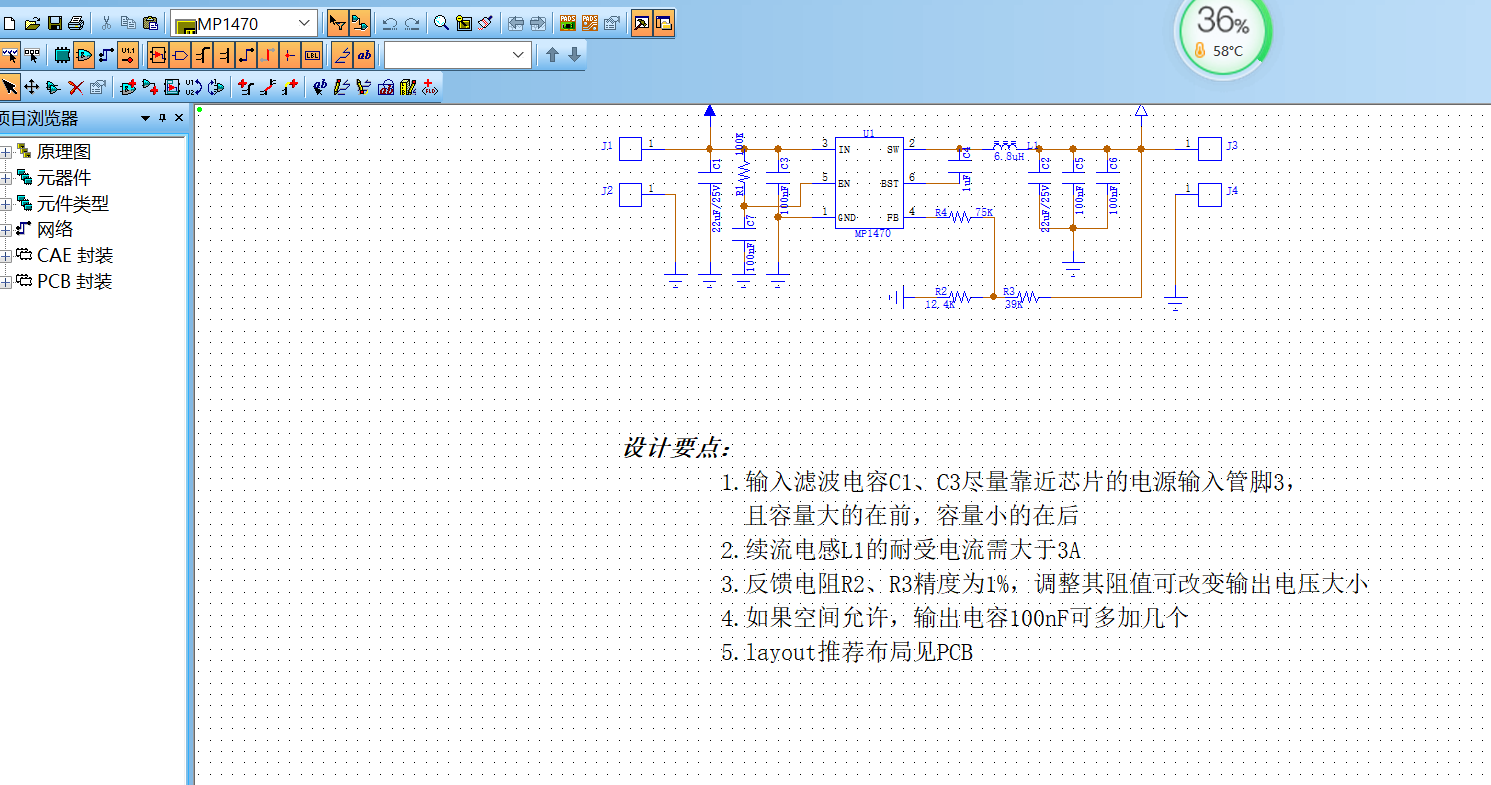Image resolution: width=1491 pixels, height=785 pixels.
Task: Create a new schematic file
Action: coord(9,22)
